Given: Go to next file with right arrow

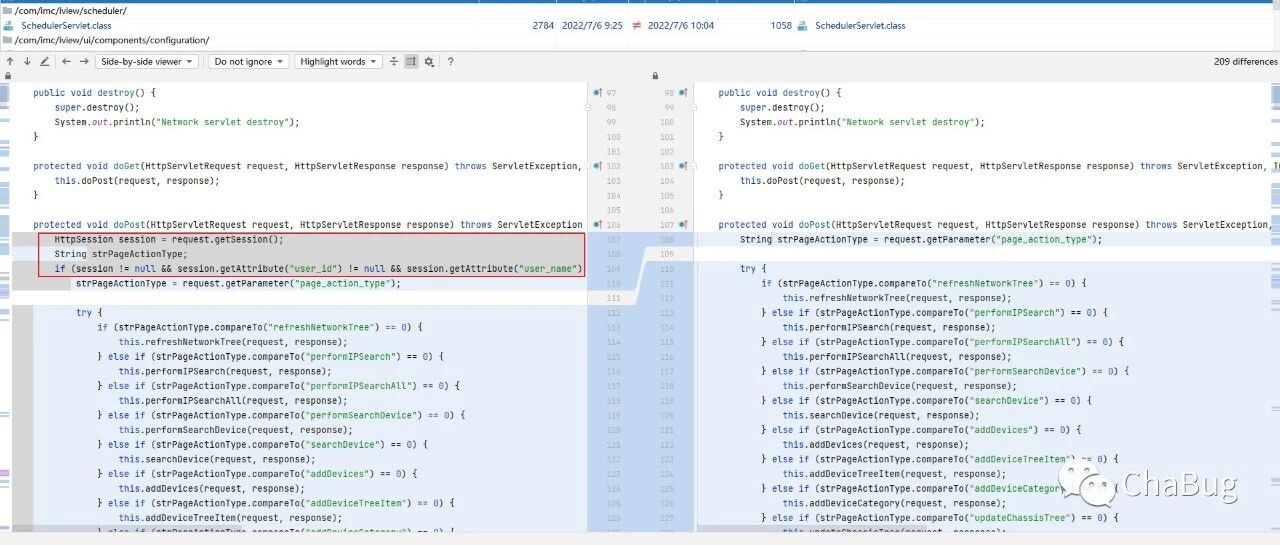Looking at the screenshot, I should pos(84,61).
